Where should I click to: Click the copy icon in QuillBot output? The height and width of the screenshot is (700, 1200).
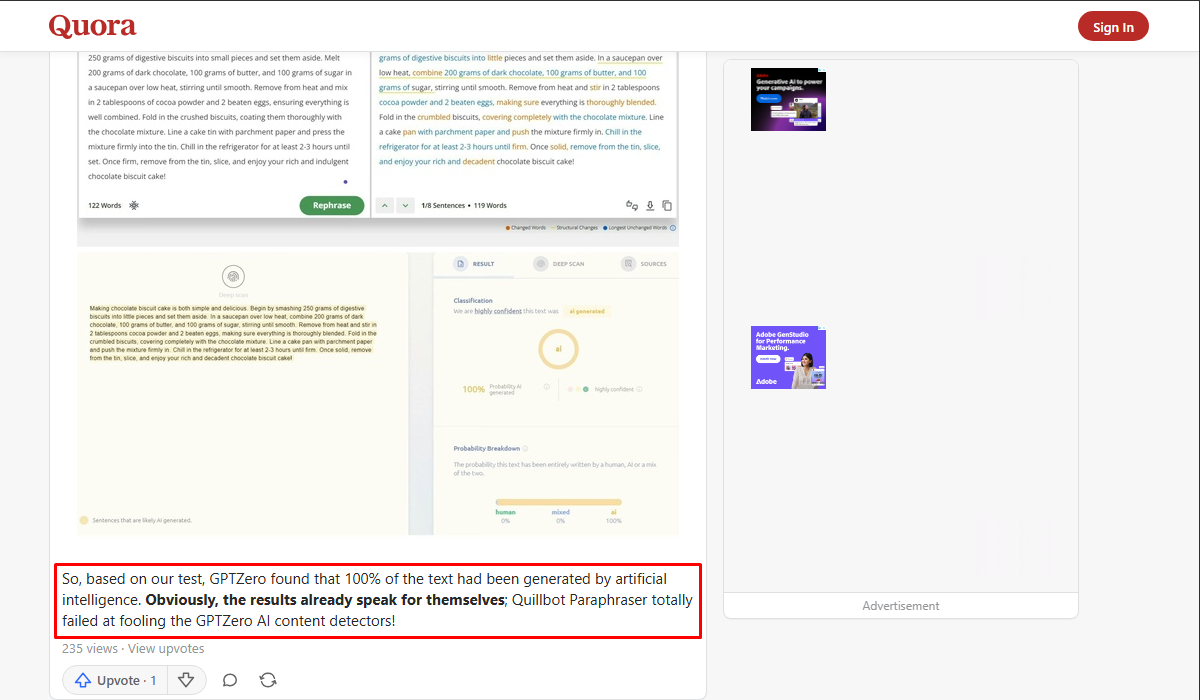point(667,205)
